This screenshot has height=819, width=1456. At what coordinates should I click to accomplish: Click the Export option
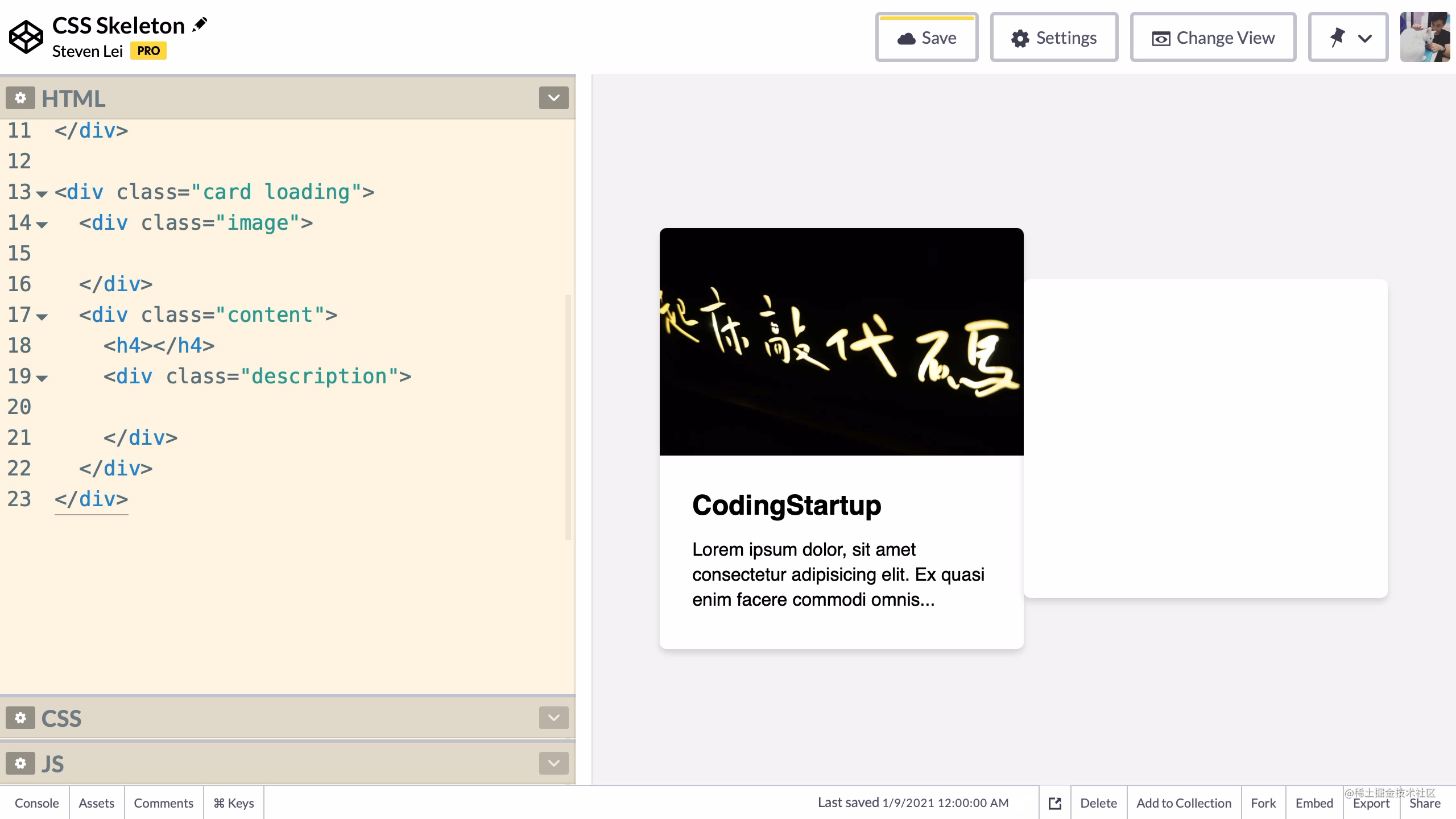tap(1371, 803)
